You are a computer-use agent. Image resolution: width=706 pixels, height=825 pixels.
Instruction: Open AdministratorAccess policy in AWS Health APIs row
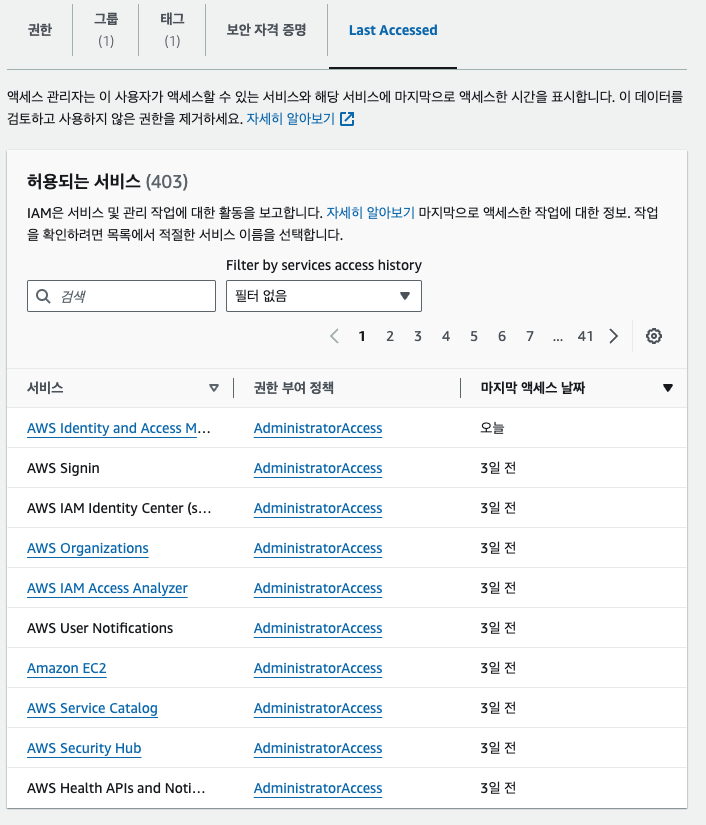coord(318,788)
